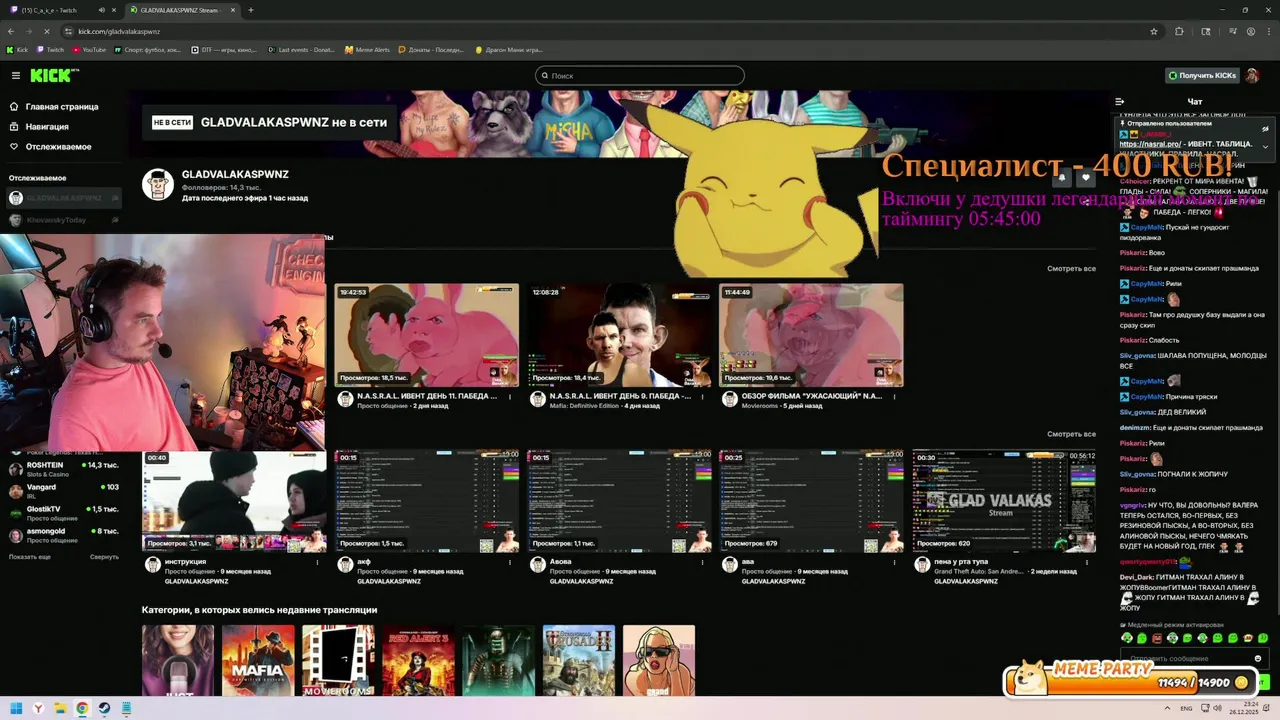Select the last quick emote in emote row
Image resolution: width=1280 pixels, height=720 pixels.
pyautogui.click(x=1263, y=638)
